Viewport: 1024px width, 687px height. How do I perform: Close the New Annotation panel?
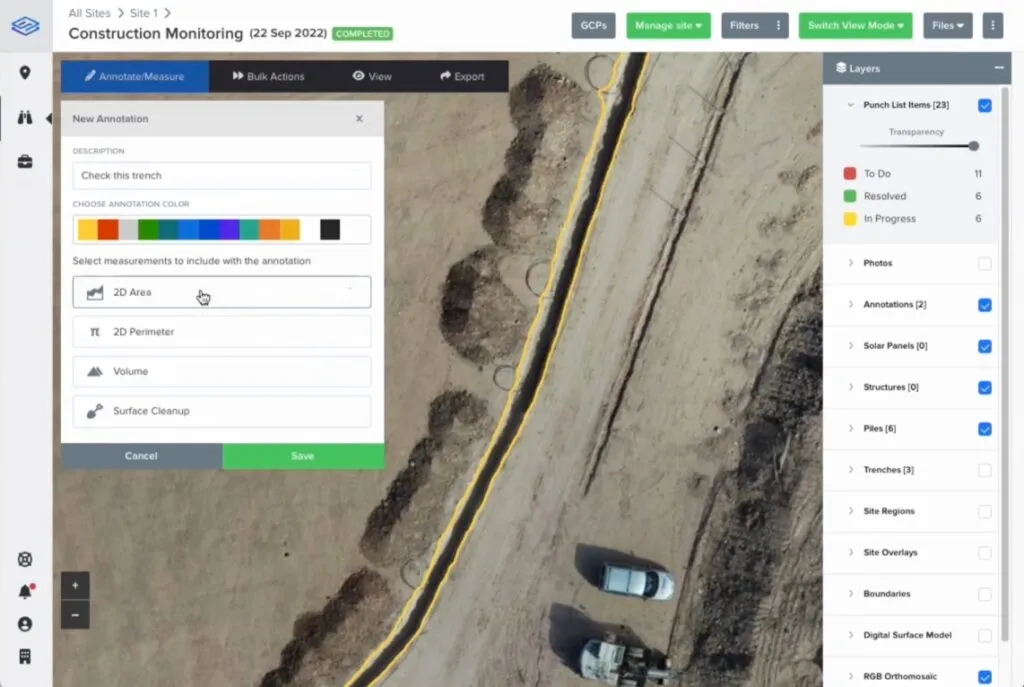pyautogui.click(x=359, y=118)
